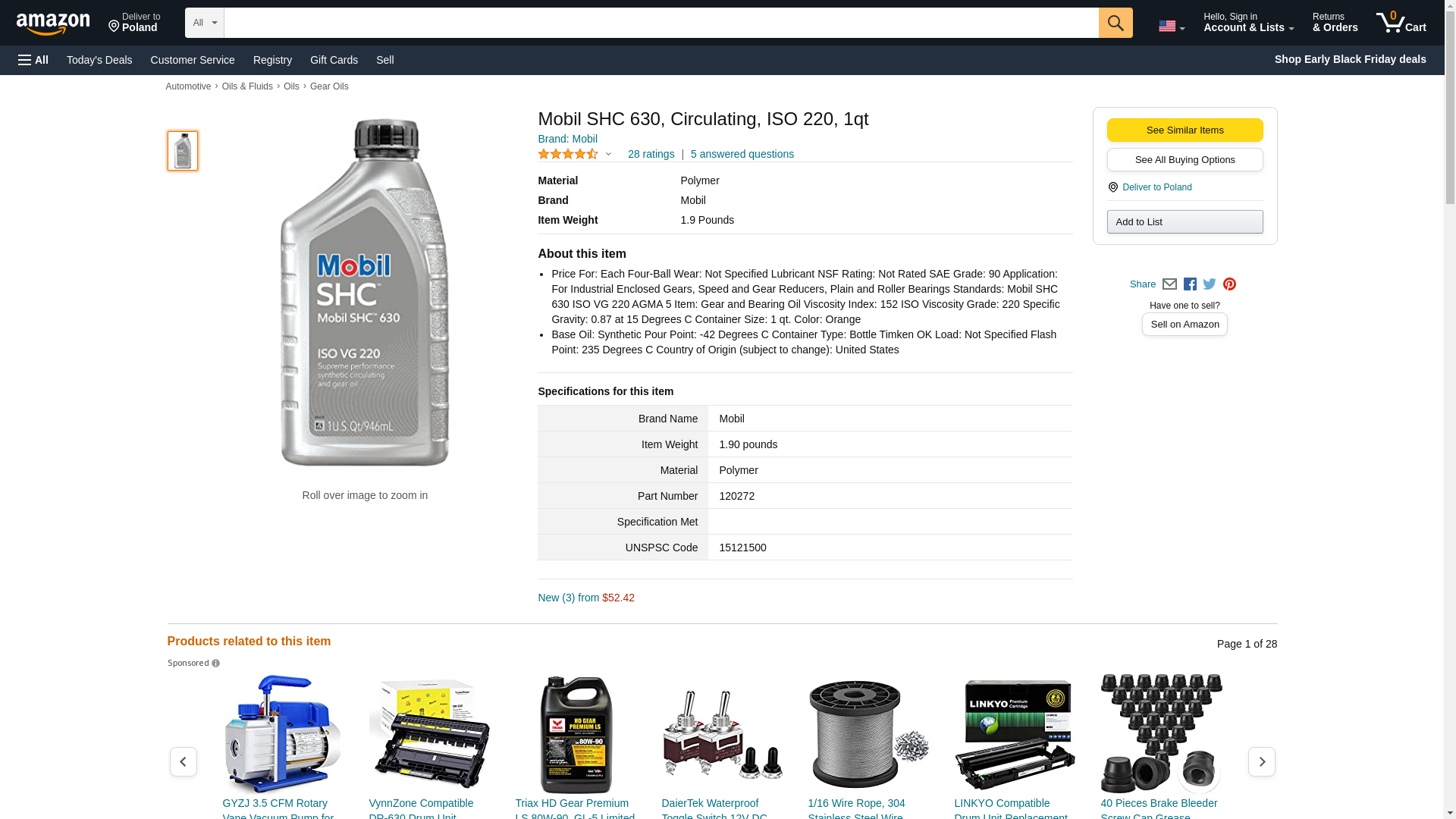Share via email envelope icon
The height and width of the screenshot is (819, 1456).
coord(1169,284)
